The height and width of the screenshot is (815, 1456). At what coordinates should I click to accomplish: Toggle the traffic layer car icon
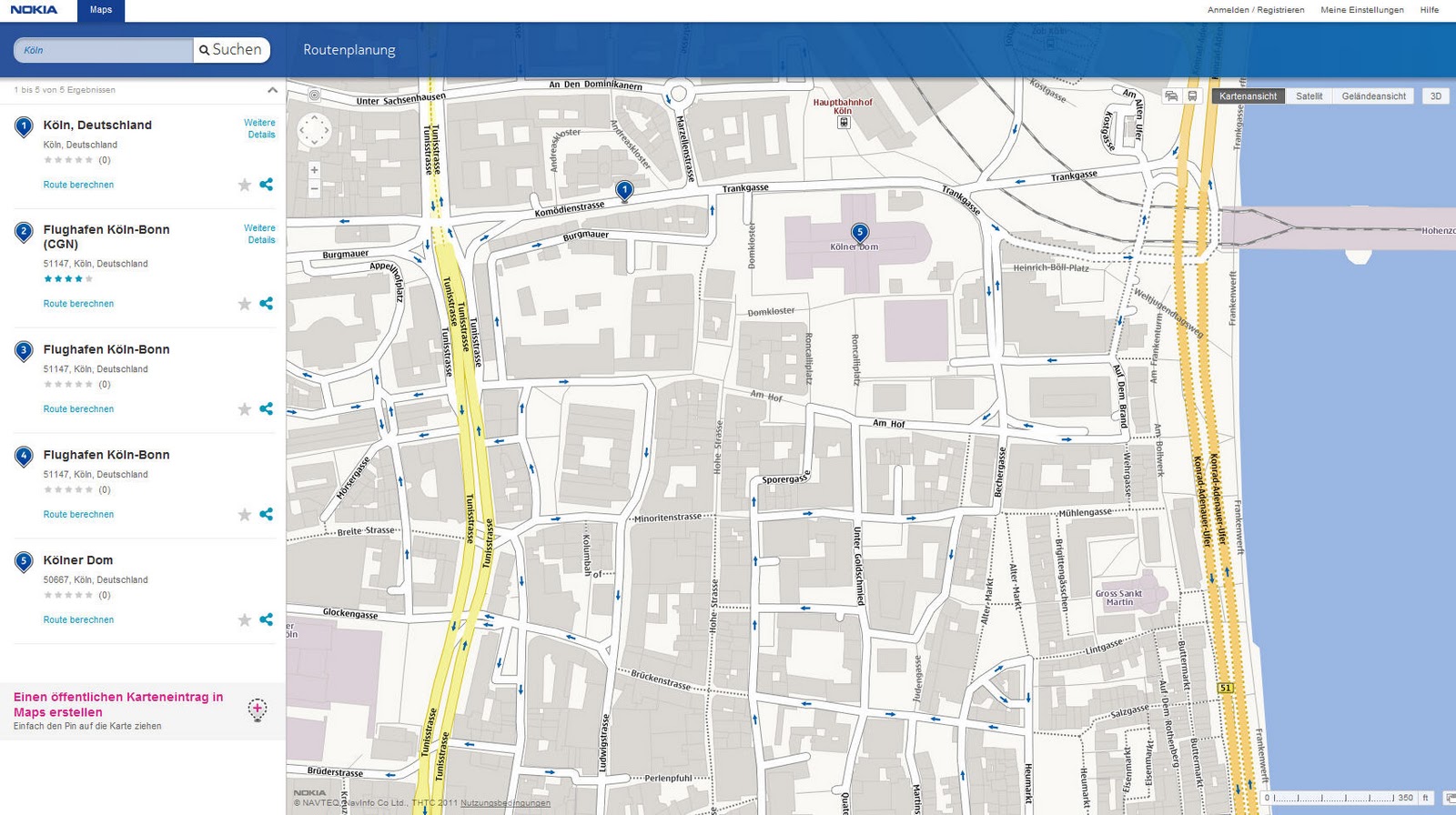tap(1172, 96)
